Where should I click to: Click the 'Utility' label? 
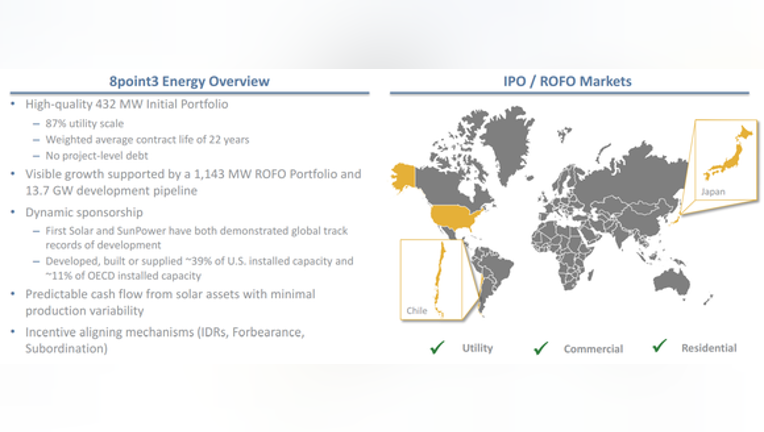pos(478,348)
